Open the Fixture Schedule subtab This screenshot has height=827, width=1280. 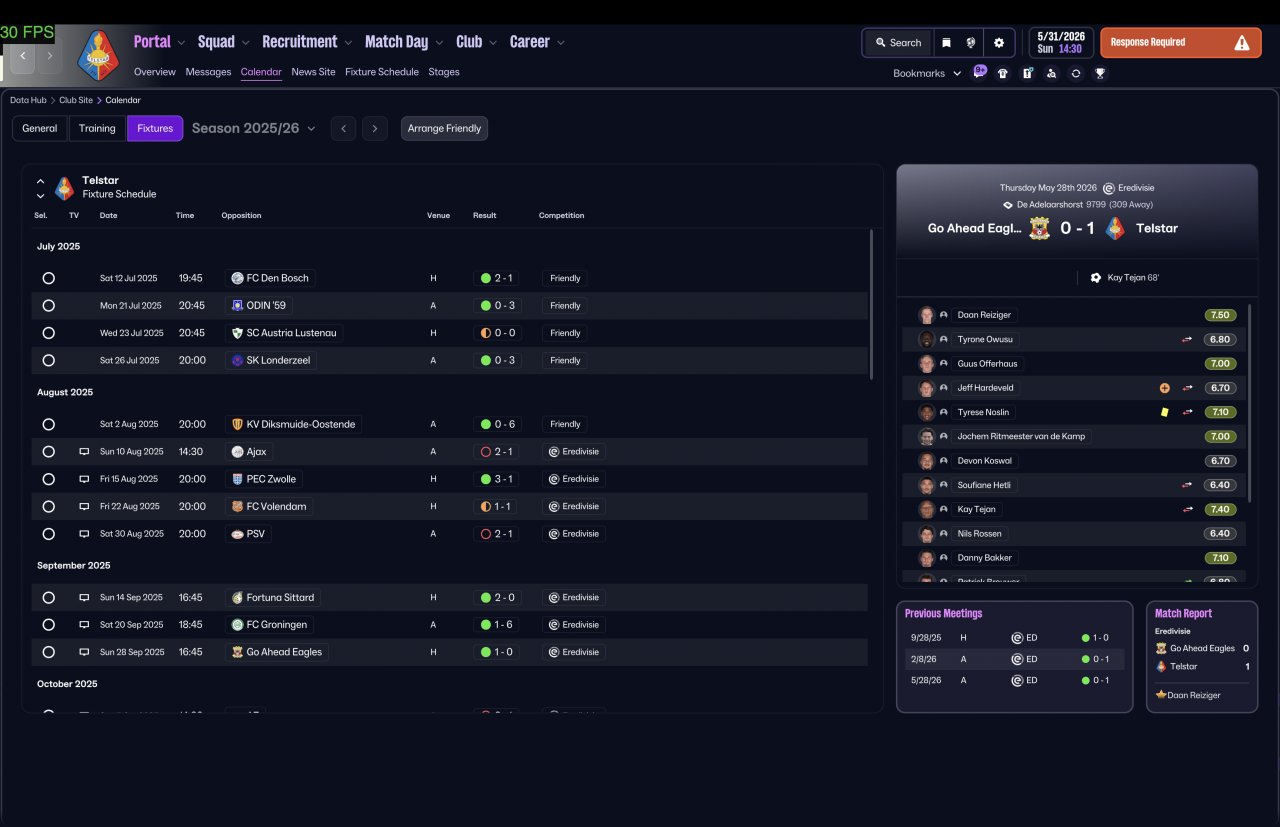[382, 72]
